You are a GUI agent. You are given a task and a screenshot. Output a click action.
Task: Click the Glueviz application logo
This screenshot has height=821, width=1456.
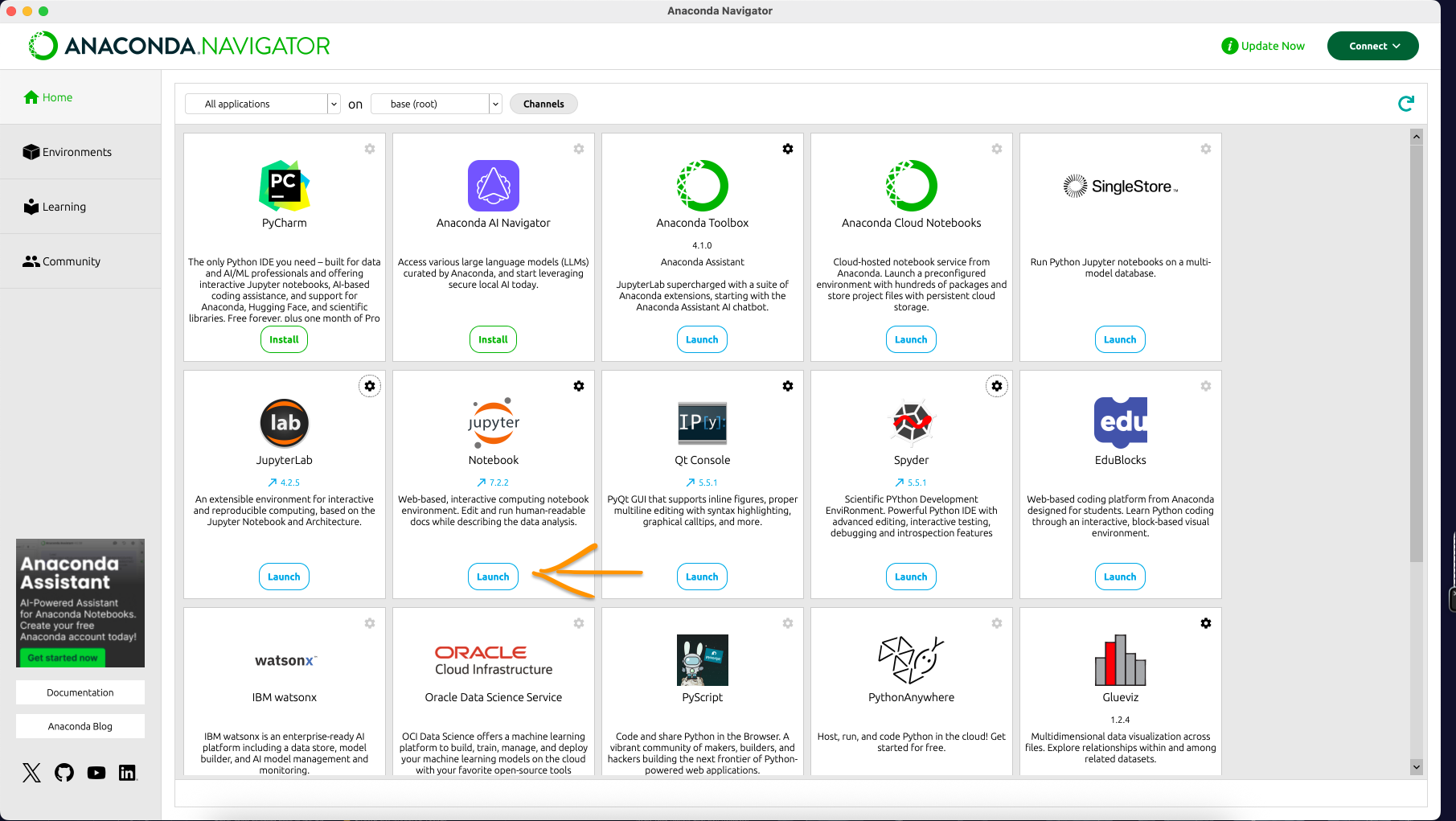(1121, 660)
